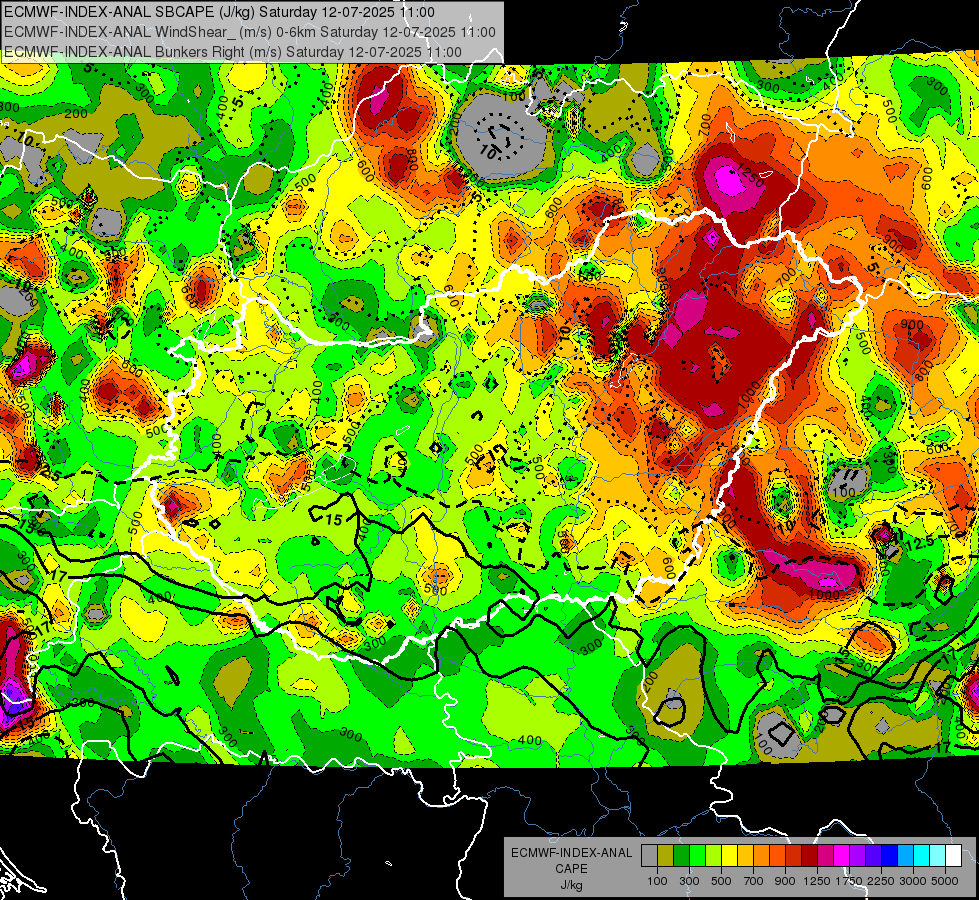The width and height of the screenshot is (979, 900).
Task: Click the legend label 'ECMWF-INDEX-ANAL'
Action: 572,853
